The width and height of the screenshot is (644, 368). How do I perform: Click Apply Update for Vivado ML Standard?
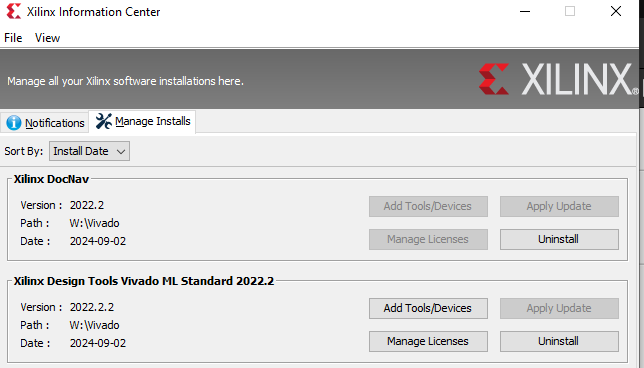(559, 308)
